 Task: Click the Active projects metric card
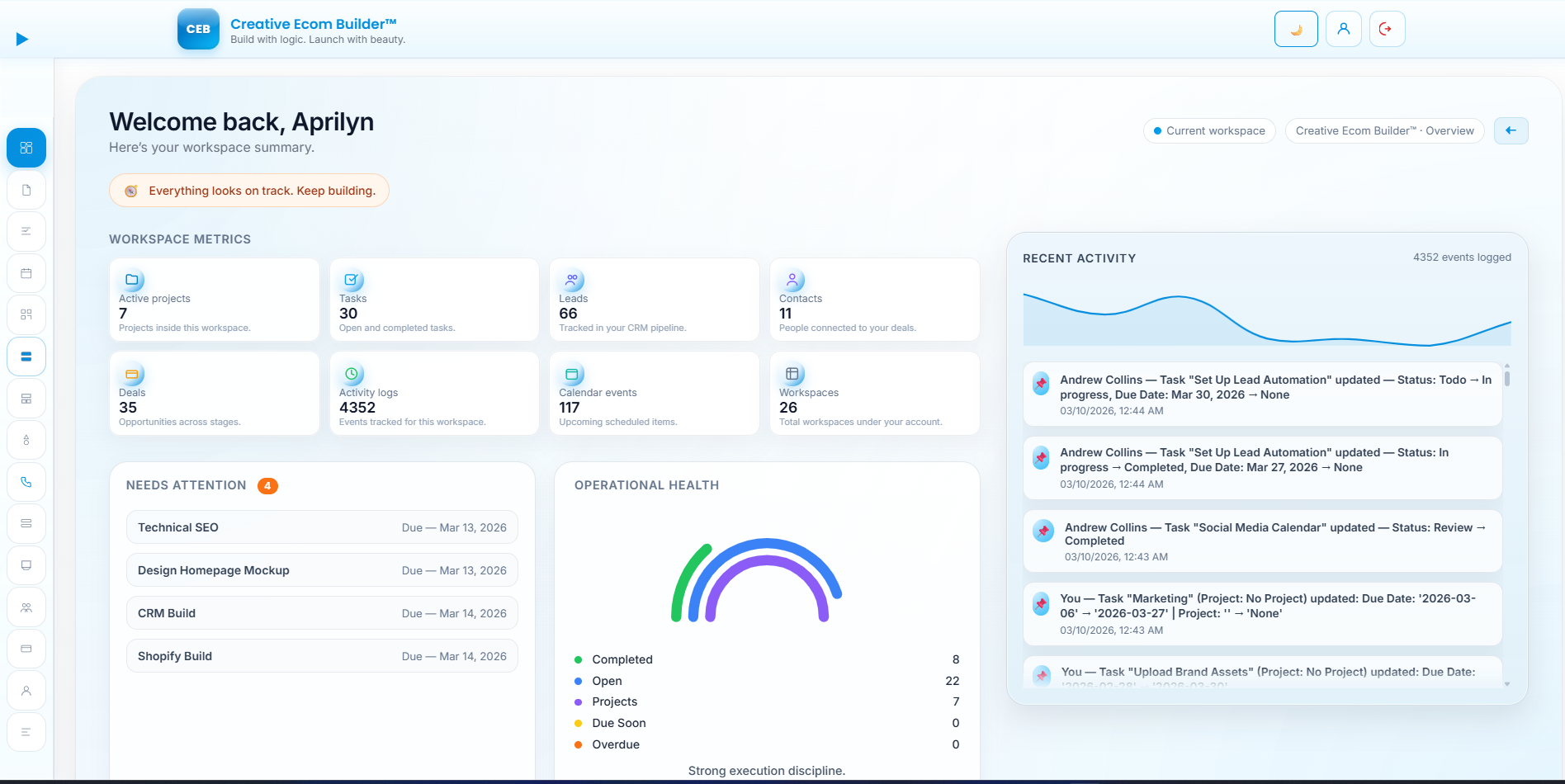click(x=213, y=300)
